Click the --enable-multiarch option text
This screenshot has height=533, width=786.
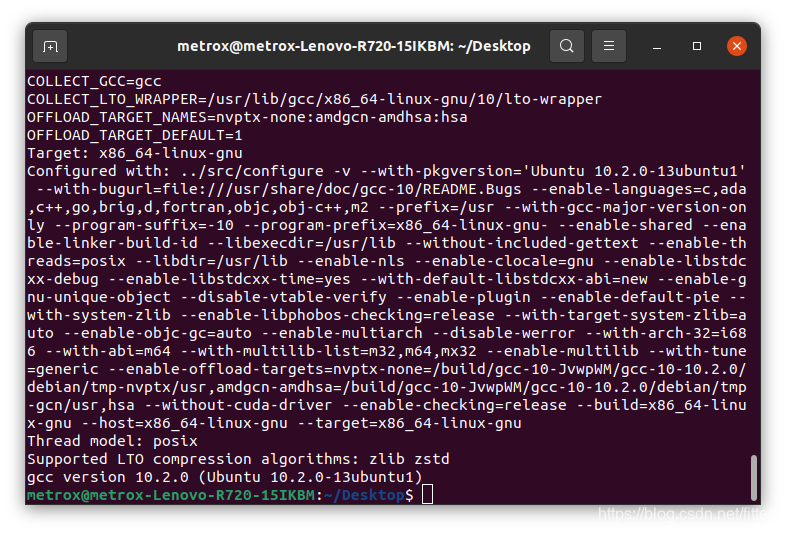point(342,333)
